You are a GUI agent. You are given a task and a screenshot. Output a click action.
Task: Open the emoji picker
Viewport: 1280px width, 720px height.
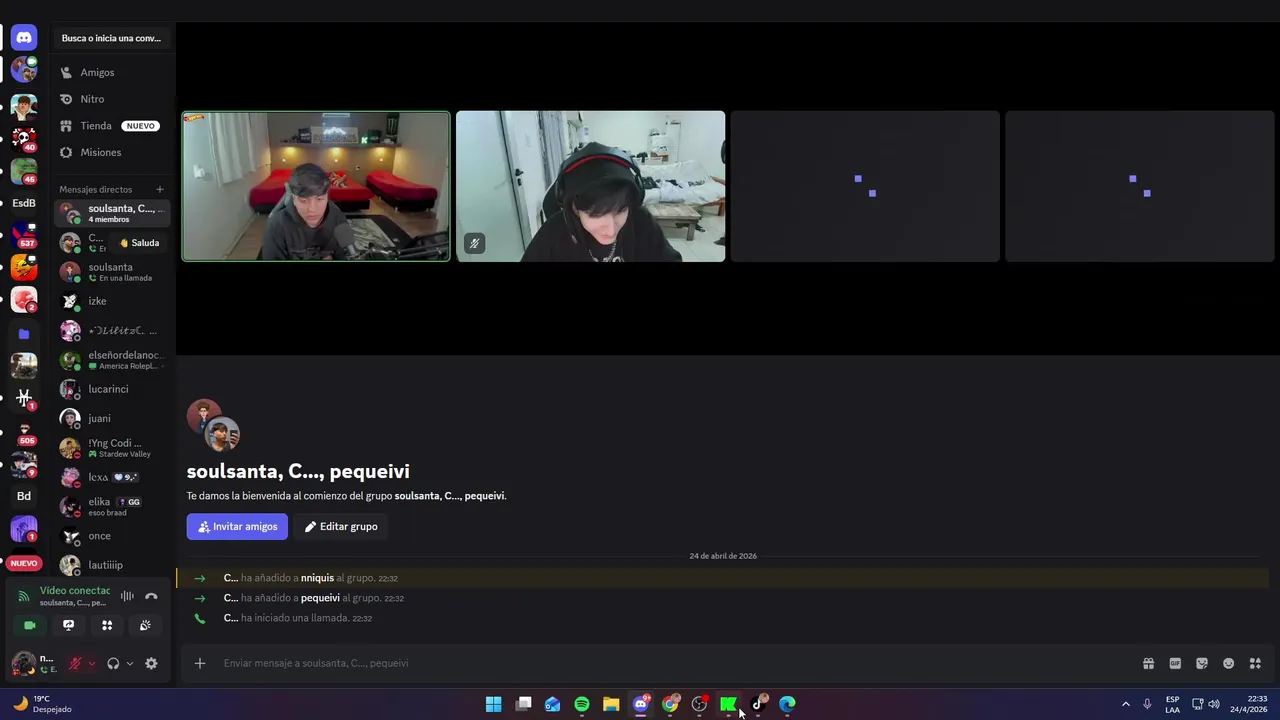click(1229, 663)
